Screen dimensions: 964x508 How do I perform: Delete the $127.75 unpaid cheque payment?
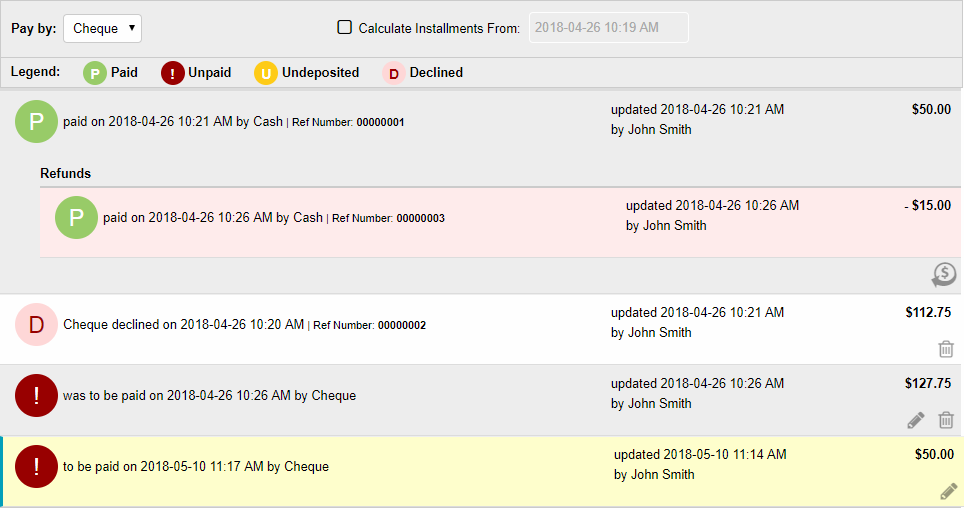(x=946, y=420)
